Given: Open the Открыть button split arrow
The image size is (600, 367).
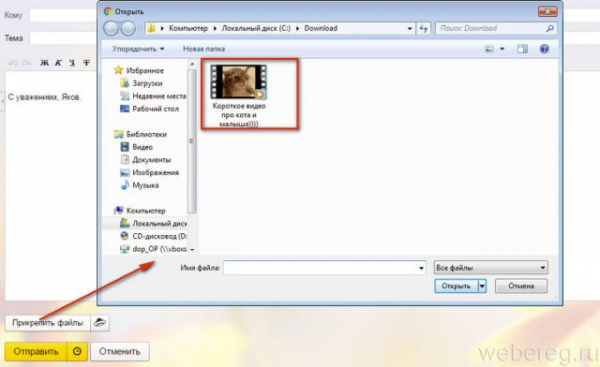Looking at the screenshot, I should 482,286.
